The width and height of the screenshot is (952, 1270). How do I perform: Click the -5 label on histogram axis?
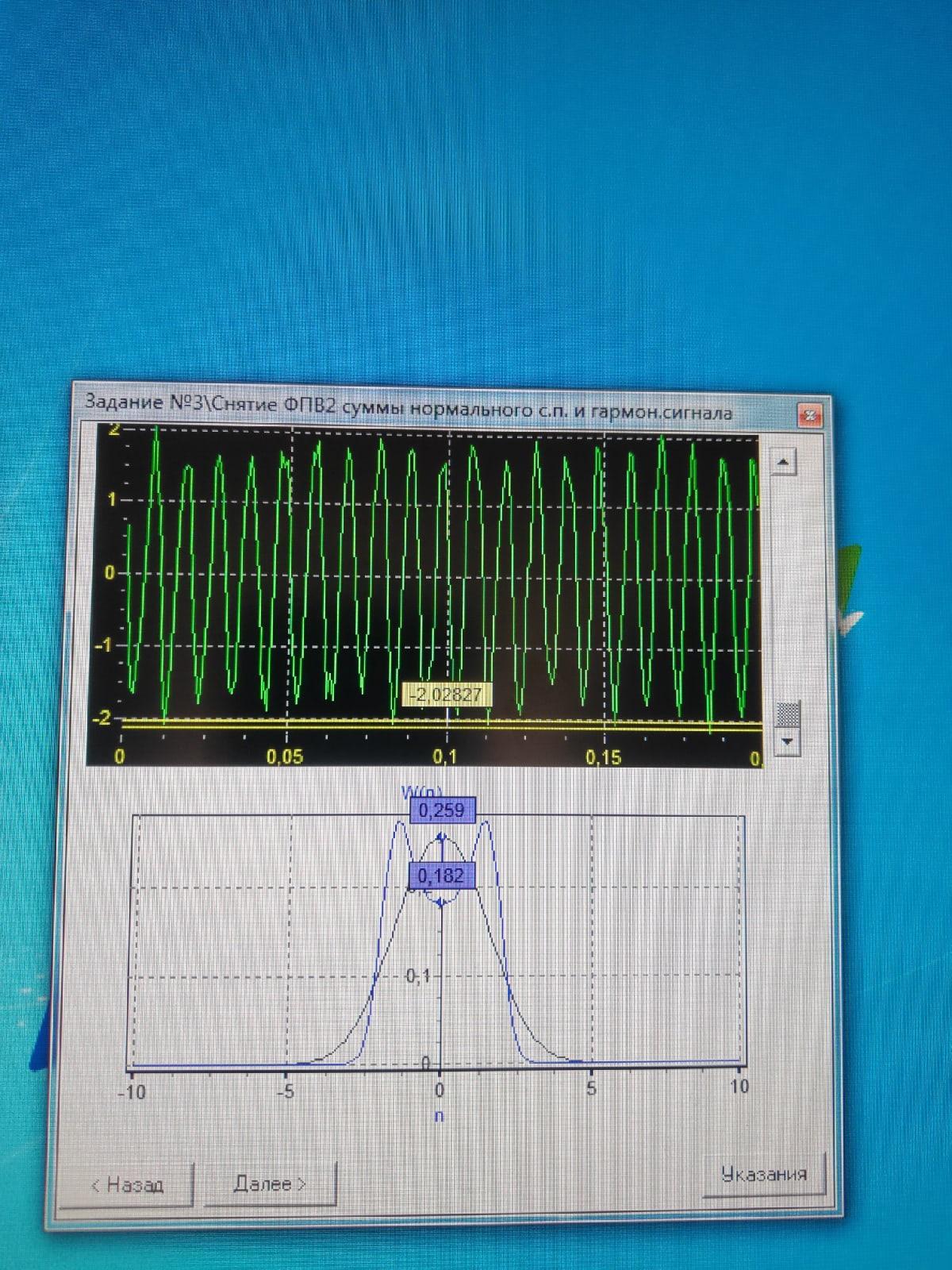coord(285,1091)
